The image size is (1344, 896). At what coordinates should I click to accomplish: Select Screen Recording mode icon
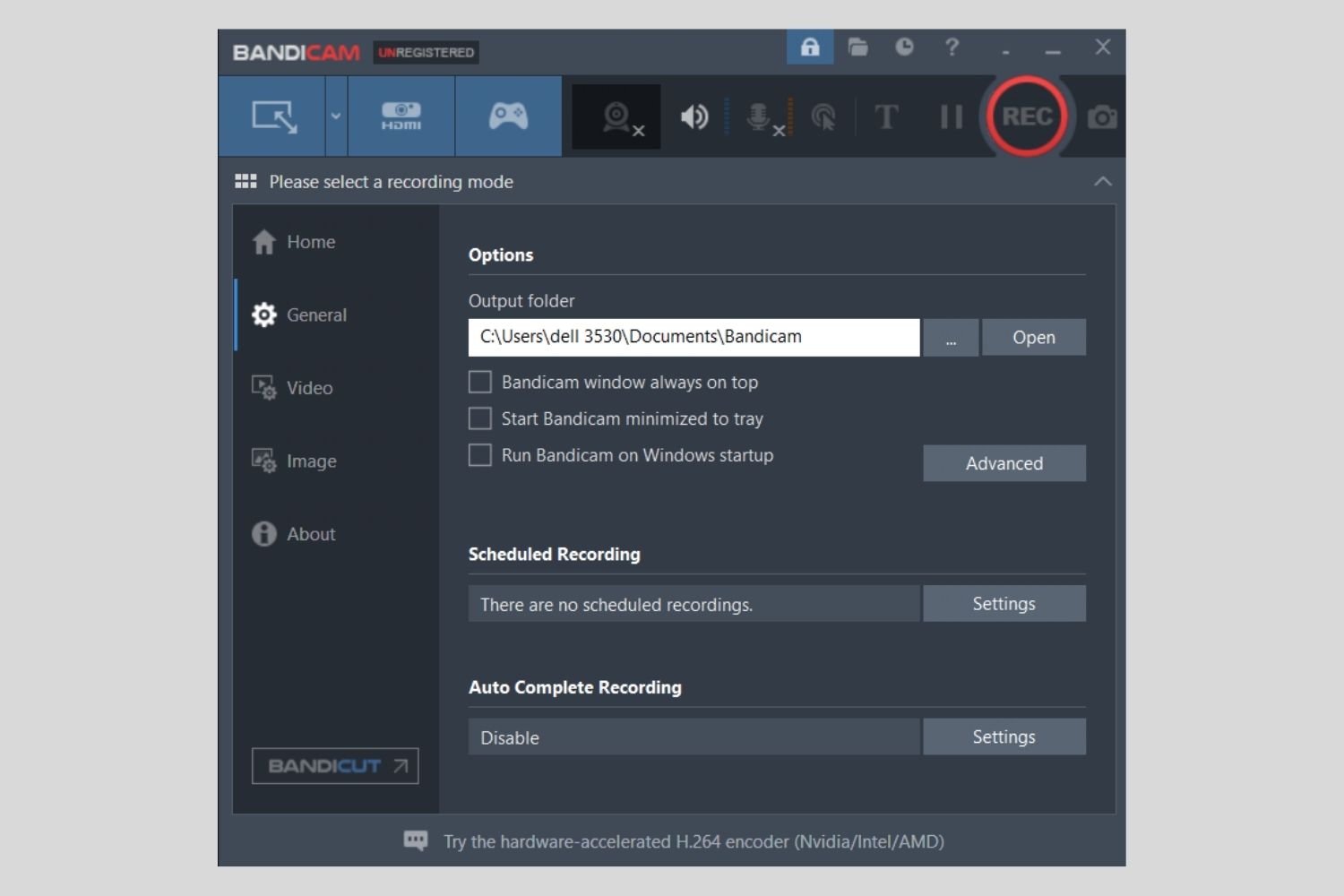click(x=272, y=116)
